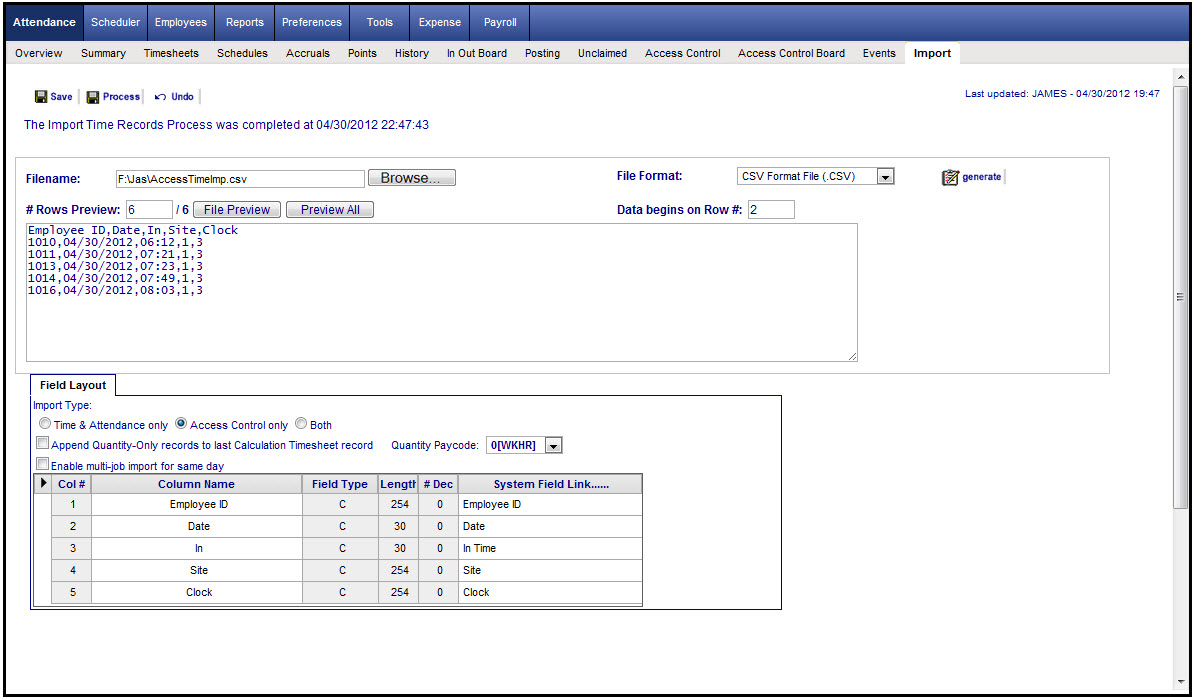Open the Scheduler module
The width and height of the screenshot is (1194, 699).
pos(115,21)
